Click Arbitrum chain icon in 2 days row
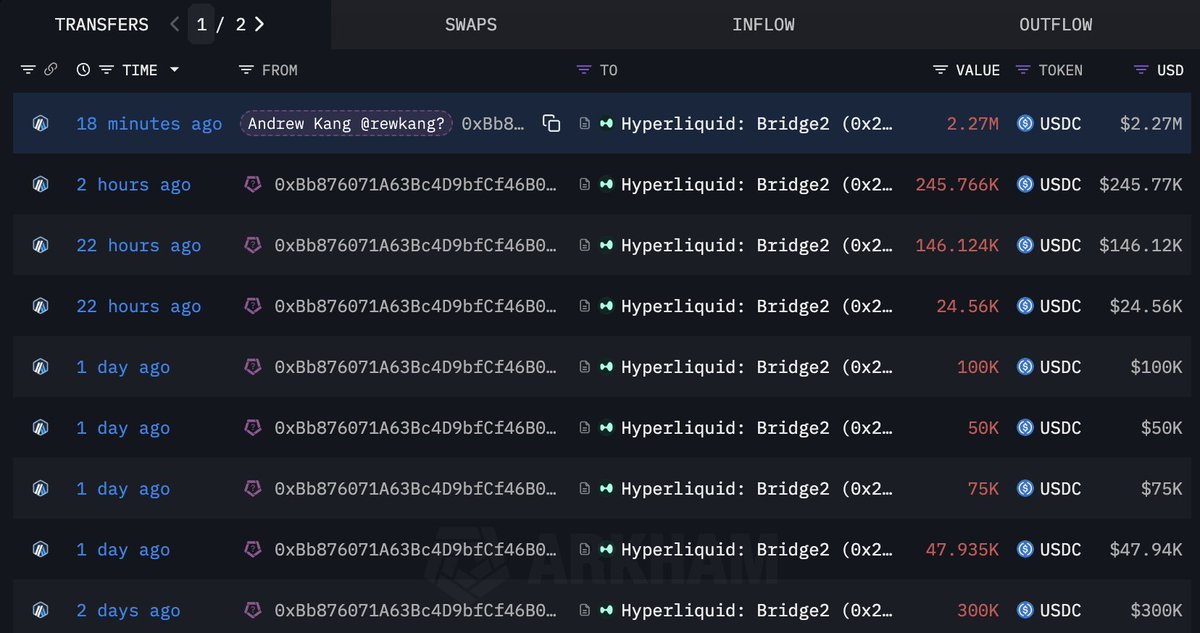The image size is (1200, 633). tap(40, 611)
